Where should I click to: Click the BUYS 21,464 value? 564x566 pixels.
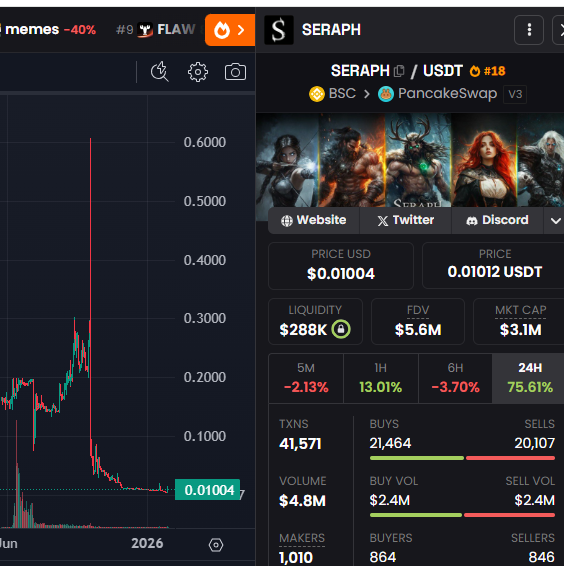pos(390,443)
